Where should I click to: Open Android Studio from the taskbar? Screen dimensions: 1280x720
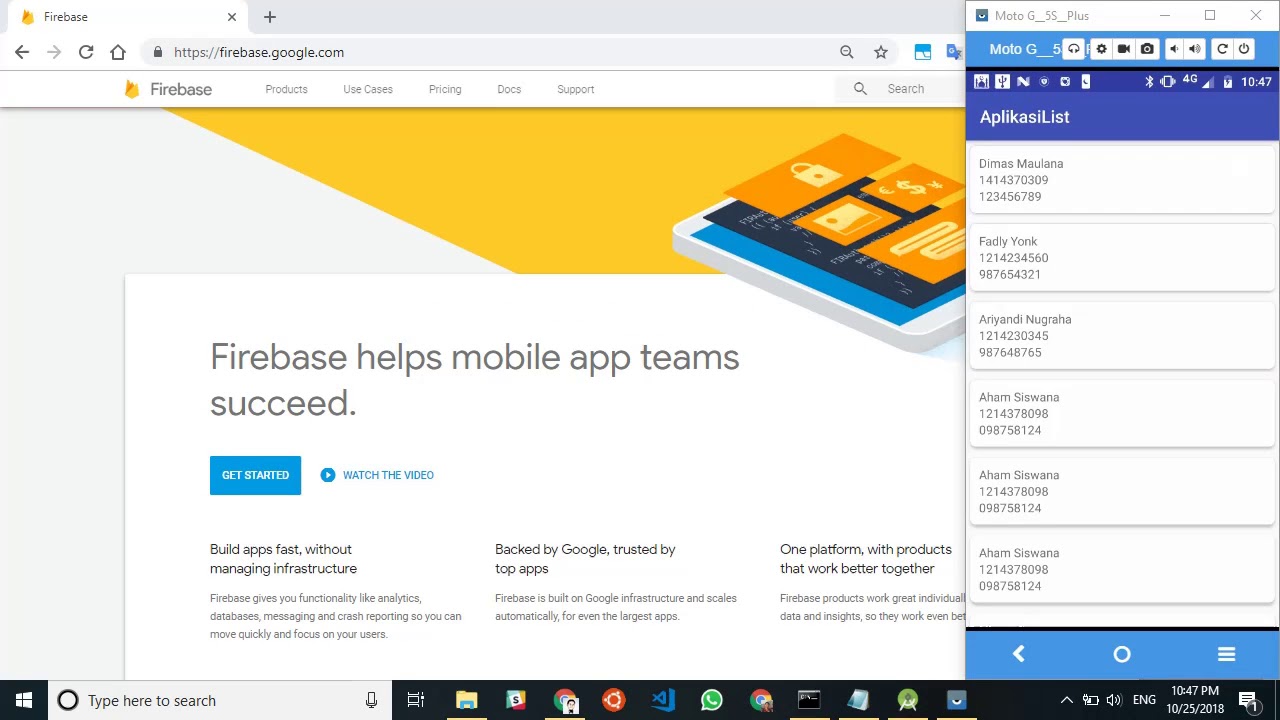pyautogui.click(x=908, y=700)
